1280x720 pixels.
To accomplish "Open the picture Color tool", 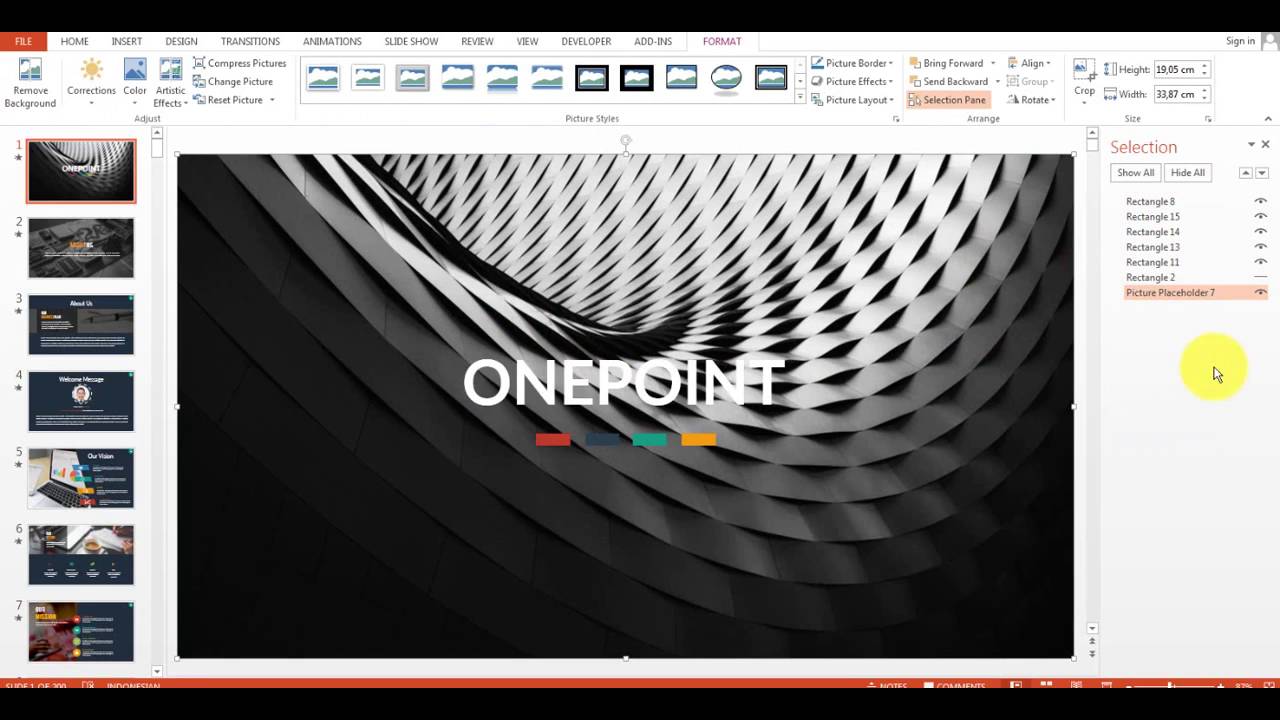I will coord(135,82).
